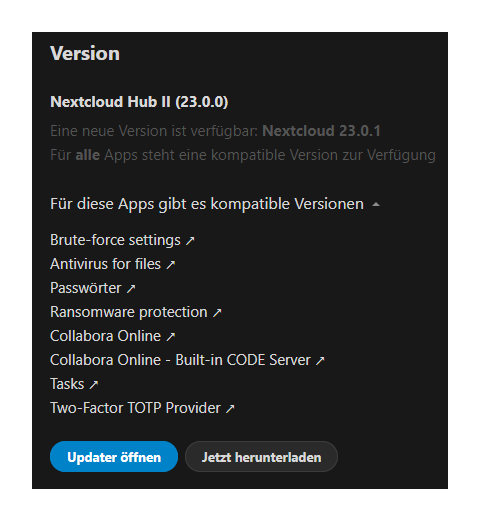Click the arrow icon beside Ransomware protection
The height and width of the screenshot is (521, 480).
pos(217,313)
